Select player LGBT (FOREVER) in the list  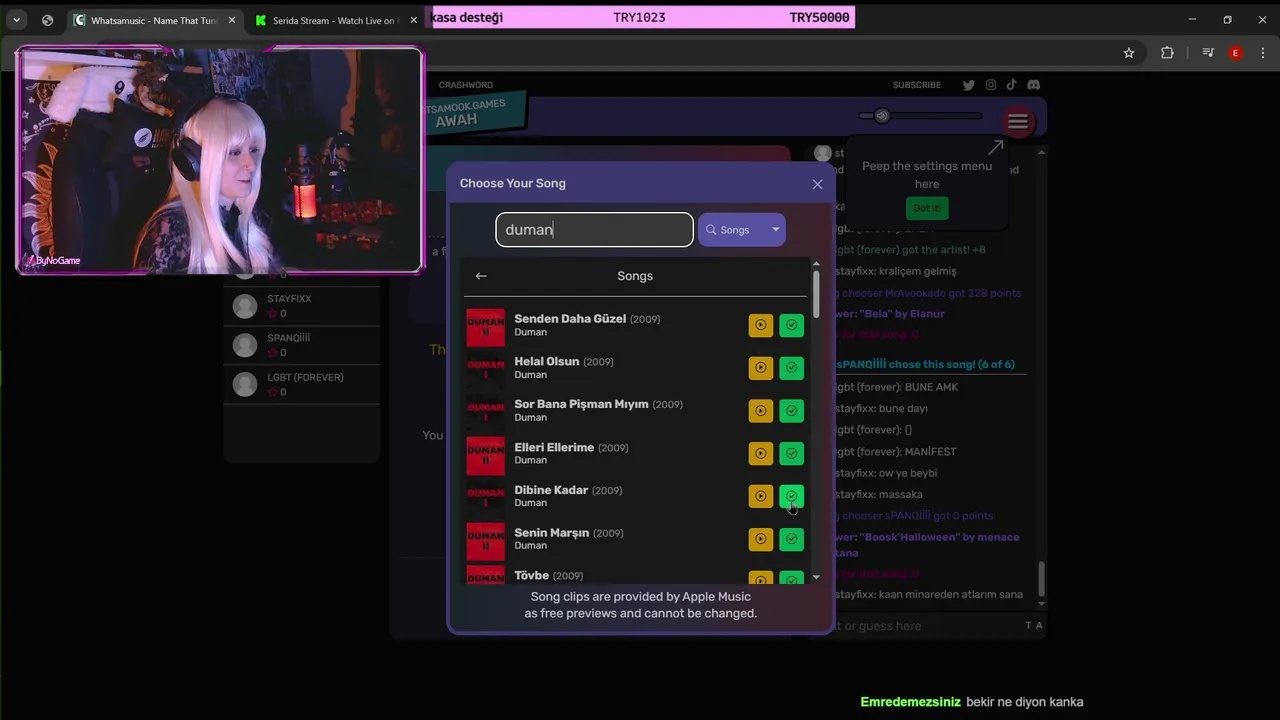302,384
